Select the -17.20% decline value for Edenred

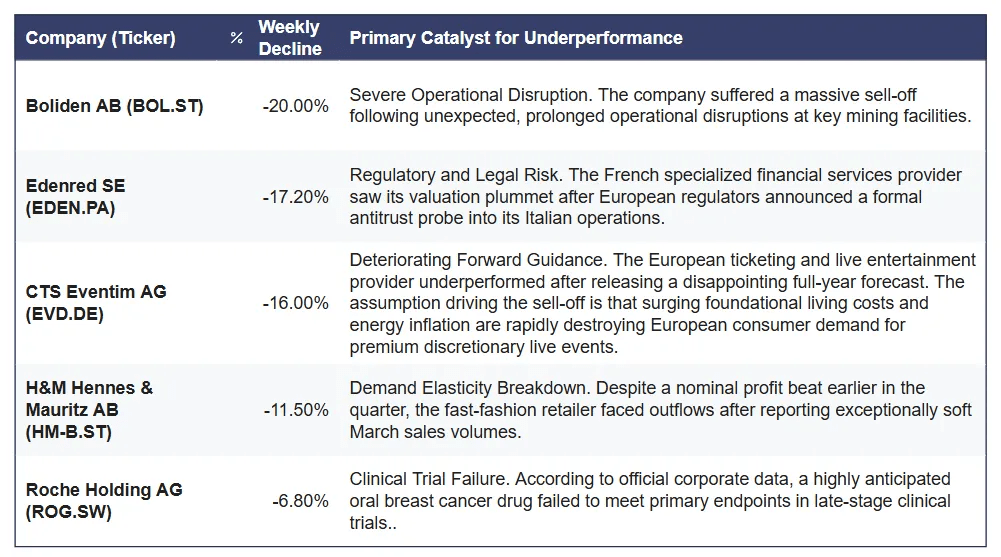click(x=295, y=197)
